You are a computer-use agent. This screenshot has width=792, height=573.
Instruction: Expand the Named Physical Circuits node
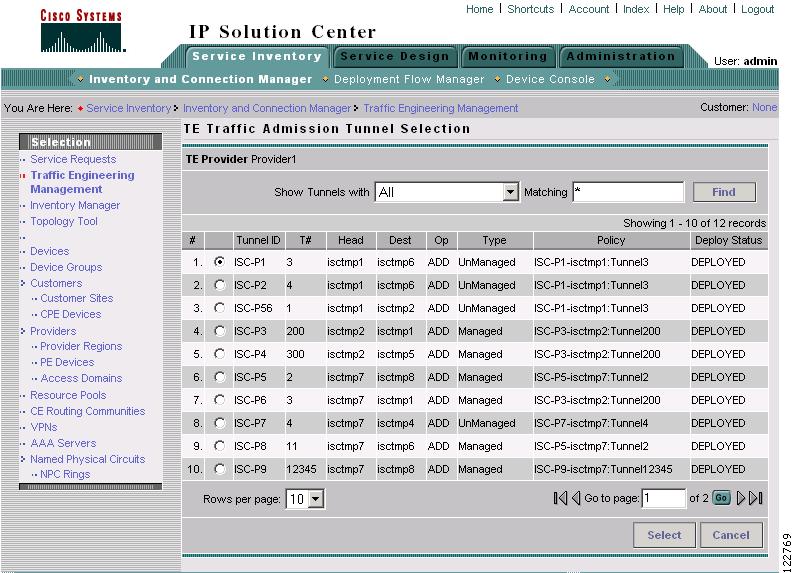pyautogui.click(x=23, y=459)
